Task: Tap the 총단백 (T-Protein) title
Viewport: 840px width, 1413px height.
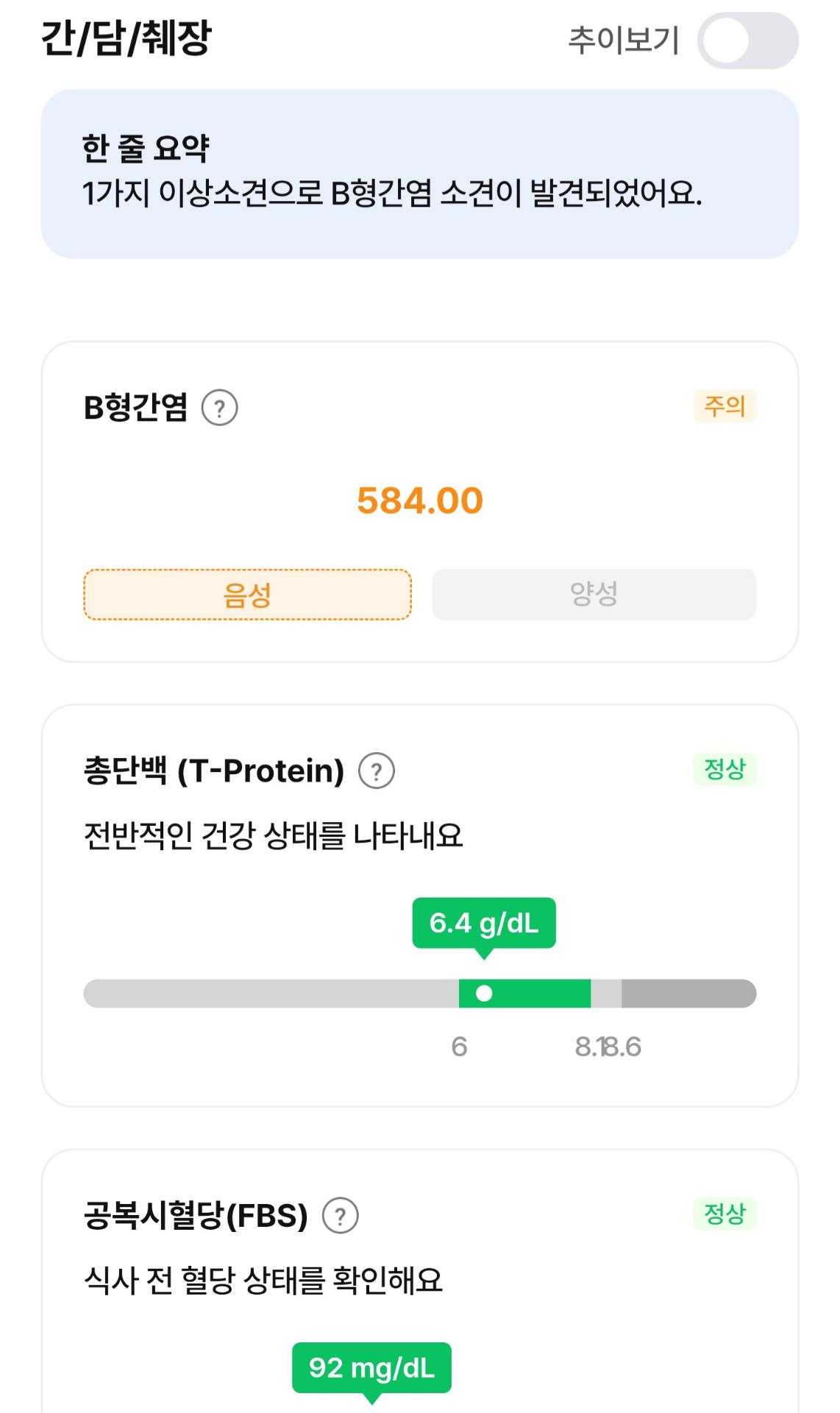Action: tap(214, 771)
